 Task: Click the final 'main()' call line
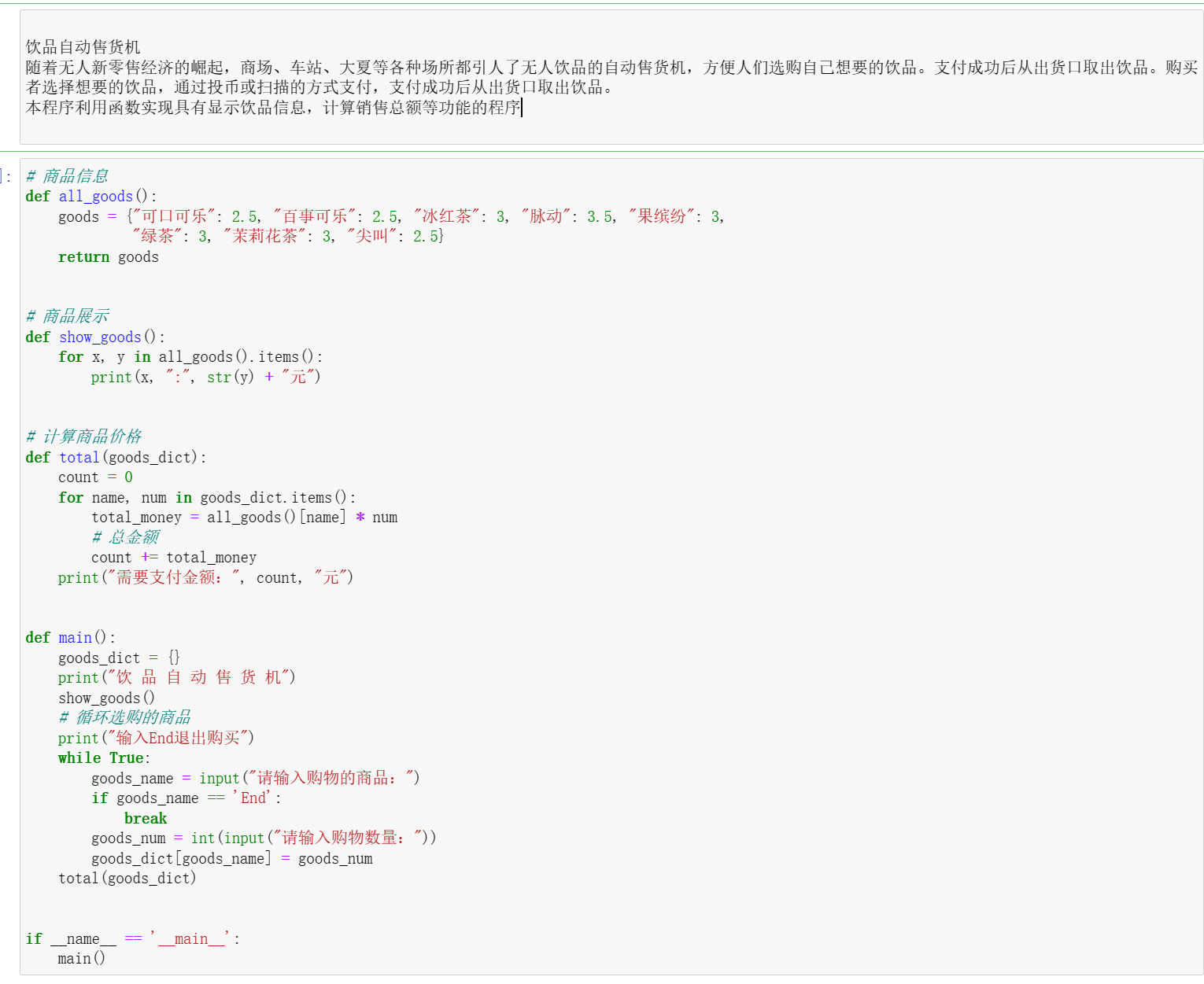pos(81,959)
